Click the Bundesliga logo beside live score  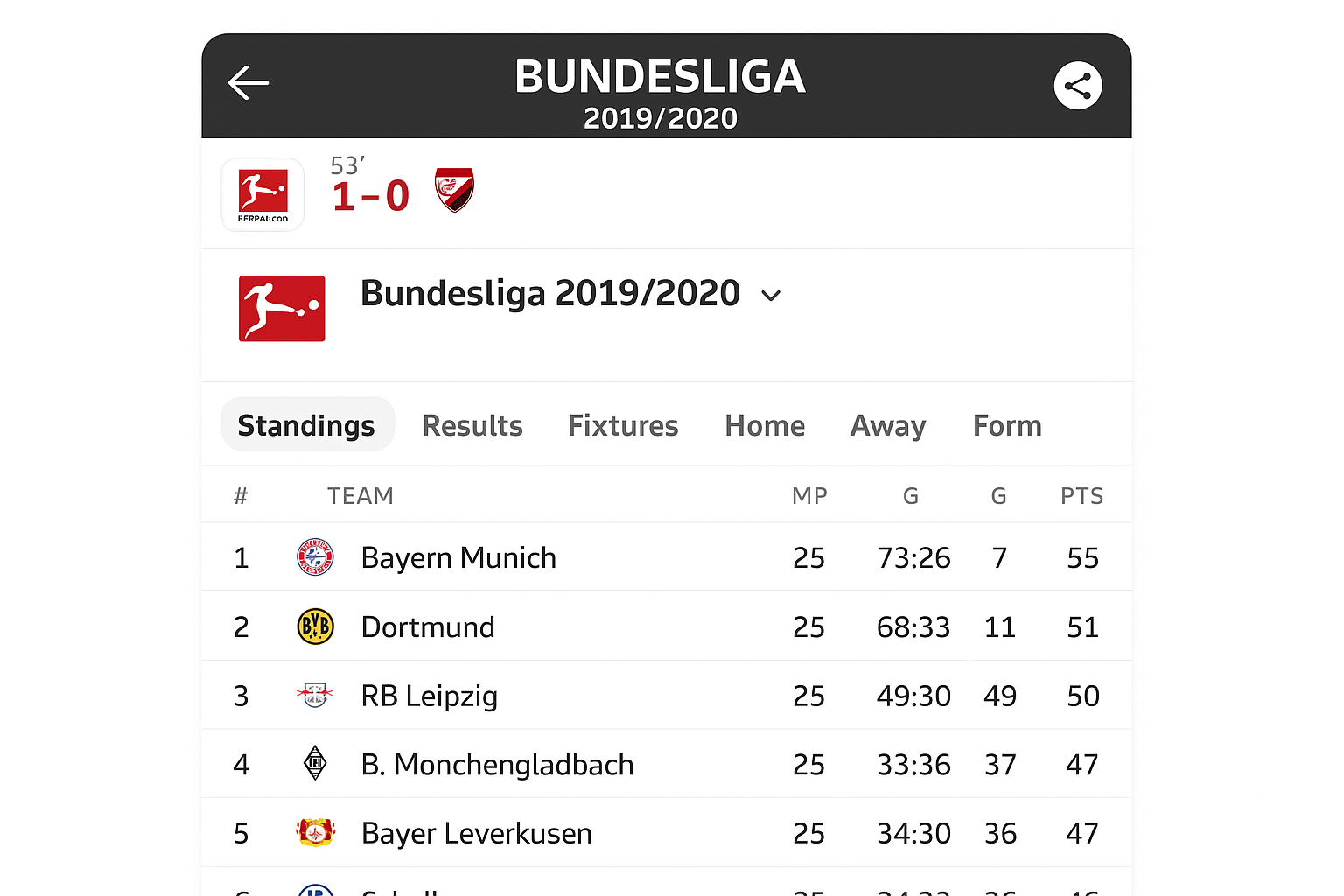point(262,194)
